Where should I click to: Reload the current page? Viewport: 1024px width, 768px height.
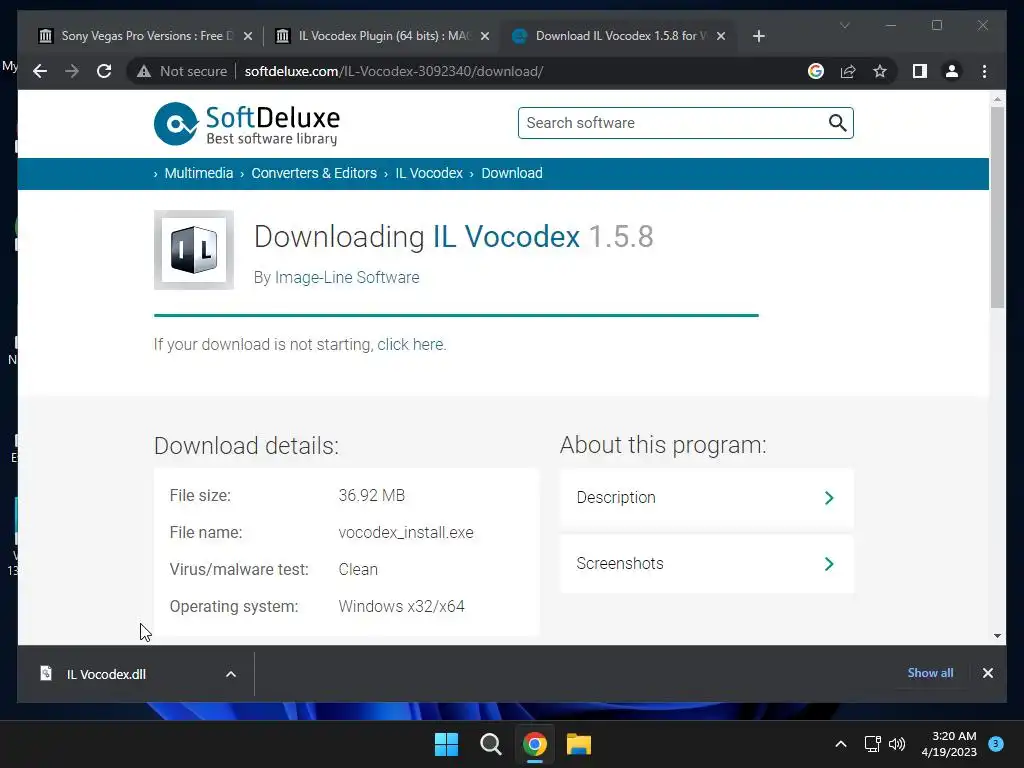(104, 71)
